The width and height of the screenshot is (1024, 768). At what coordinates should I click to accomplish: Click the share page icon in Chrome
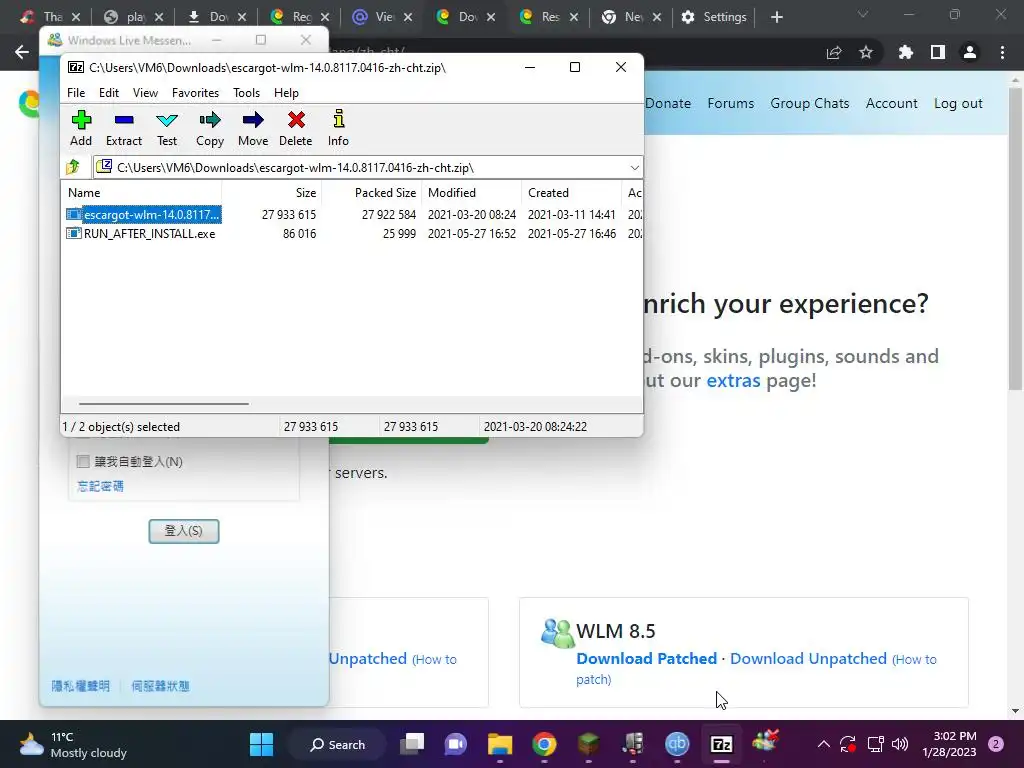tap(834, 52)
